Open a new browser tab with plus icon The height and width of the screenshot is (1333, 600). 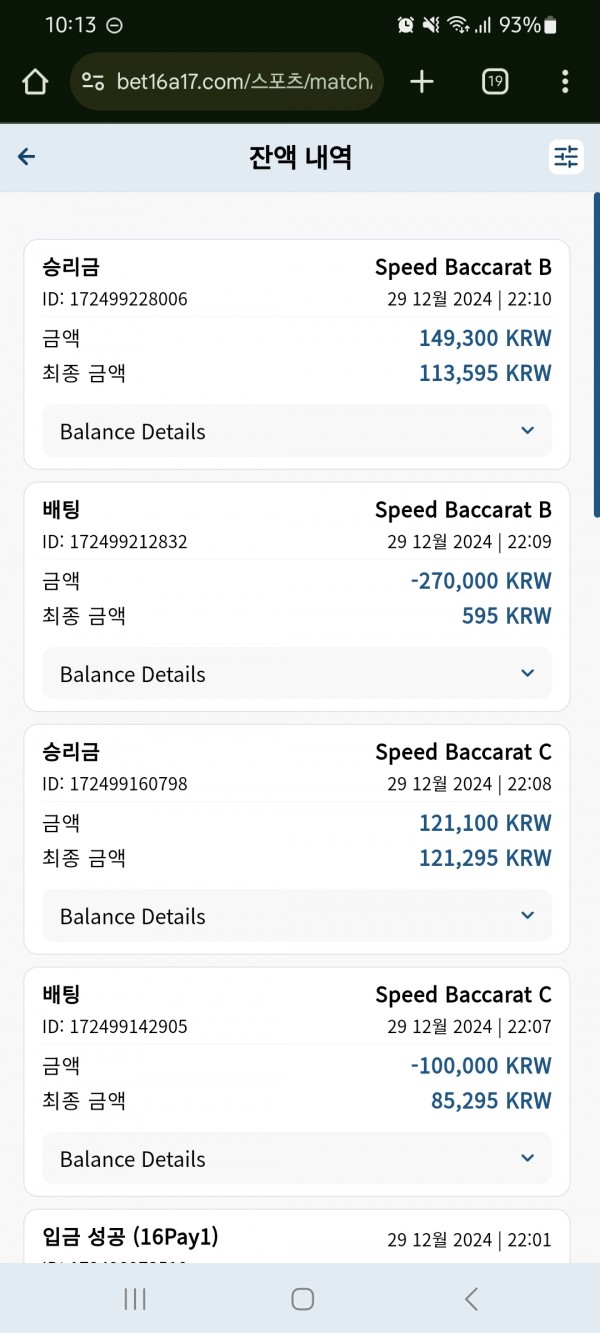click(422, 82)
